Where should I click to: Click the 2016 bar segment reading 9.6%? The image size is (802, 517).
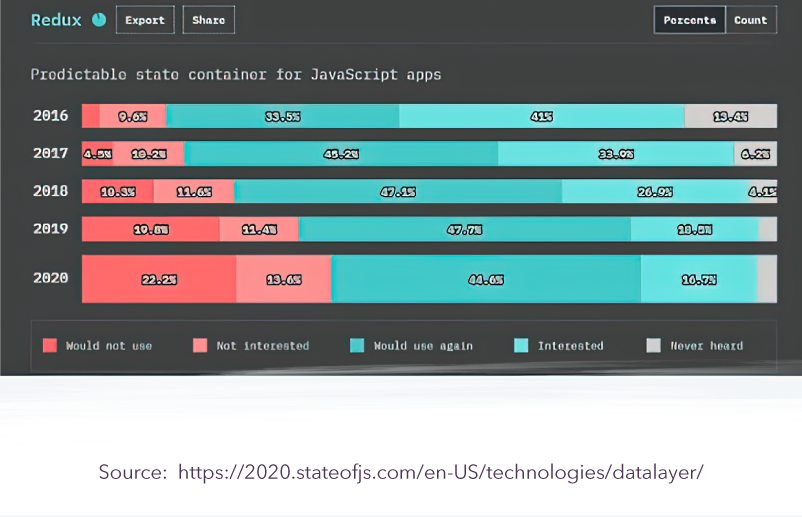tap(132, 116)
